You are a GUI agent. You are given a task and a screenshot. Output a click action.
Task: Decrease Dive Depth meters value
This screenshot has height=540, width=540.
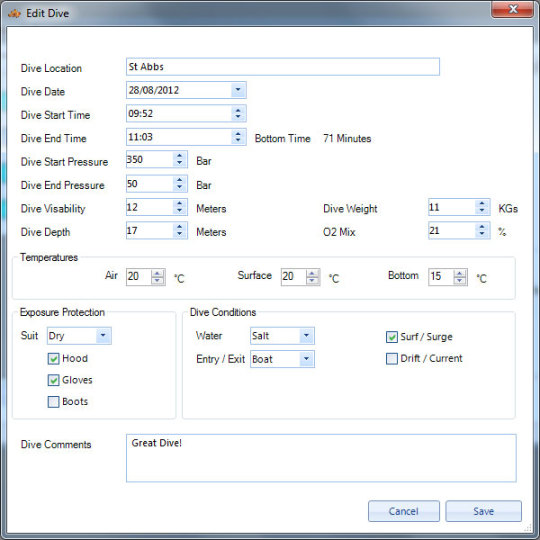pos(179,234)
